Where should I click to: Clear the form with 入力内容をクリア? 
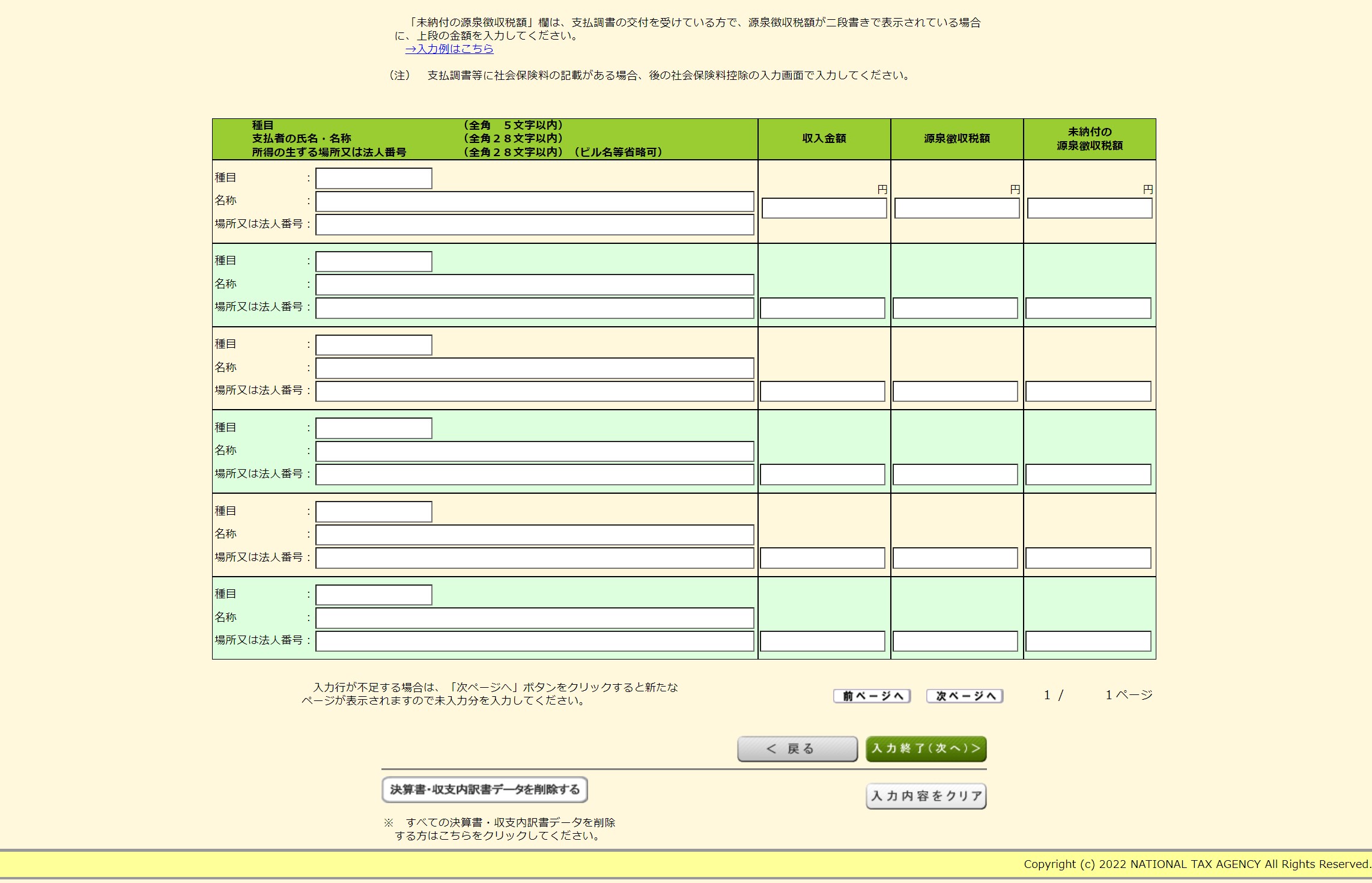pos(926,796)
